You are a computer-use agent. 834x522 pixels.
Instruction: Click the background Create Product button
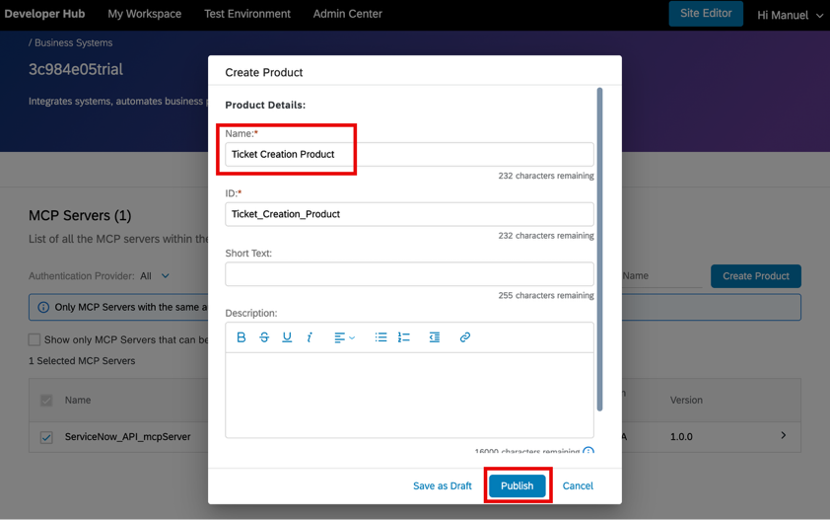click(756, 276)
